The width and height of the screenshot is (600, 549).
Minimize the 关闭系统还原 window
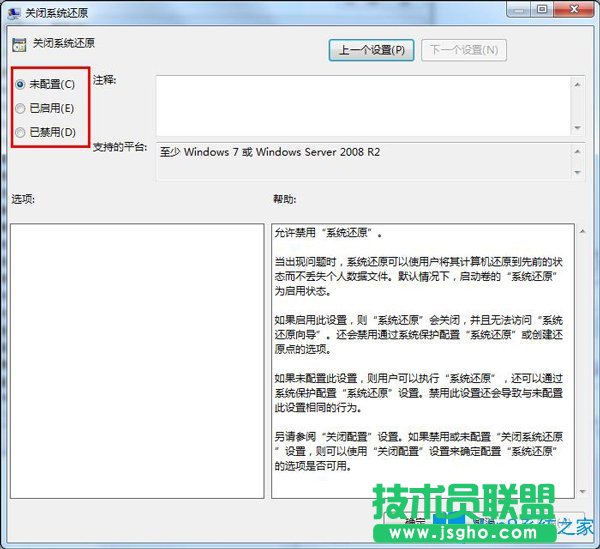click(x=519, y=10)
